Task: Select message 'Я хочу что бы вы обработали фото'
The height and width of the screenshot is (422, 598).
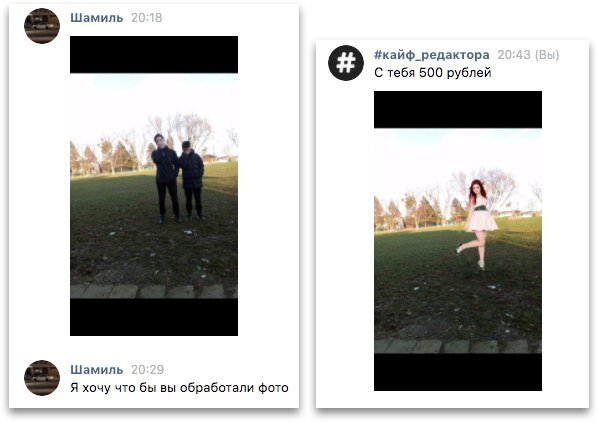Action: click(x=179, y=388)
